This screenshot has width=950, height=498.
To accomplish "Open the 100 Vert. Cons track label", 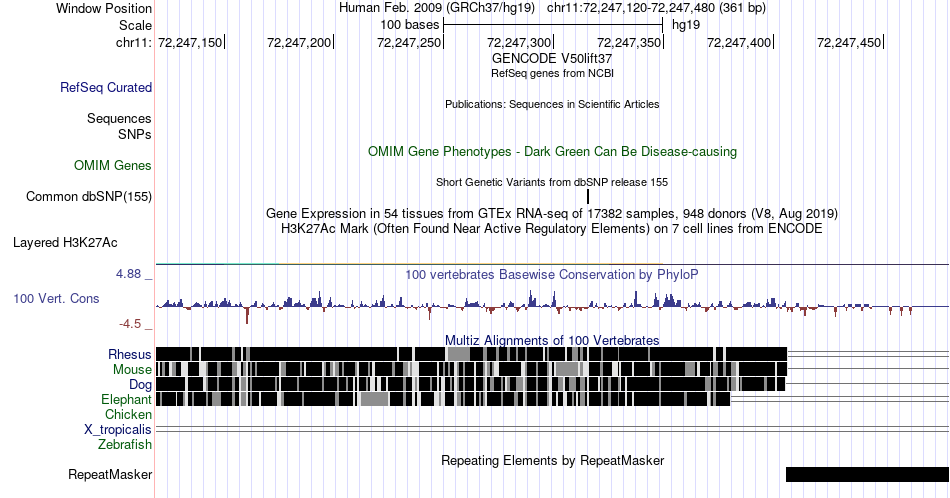I will pyautogui.click(x=56, y=298).
